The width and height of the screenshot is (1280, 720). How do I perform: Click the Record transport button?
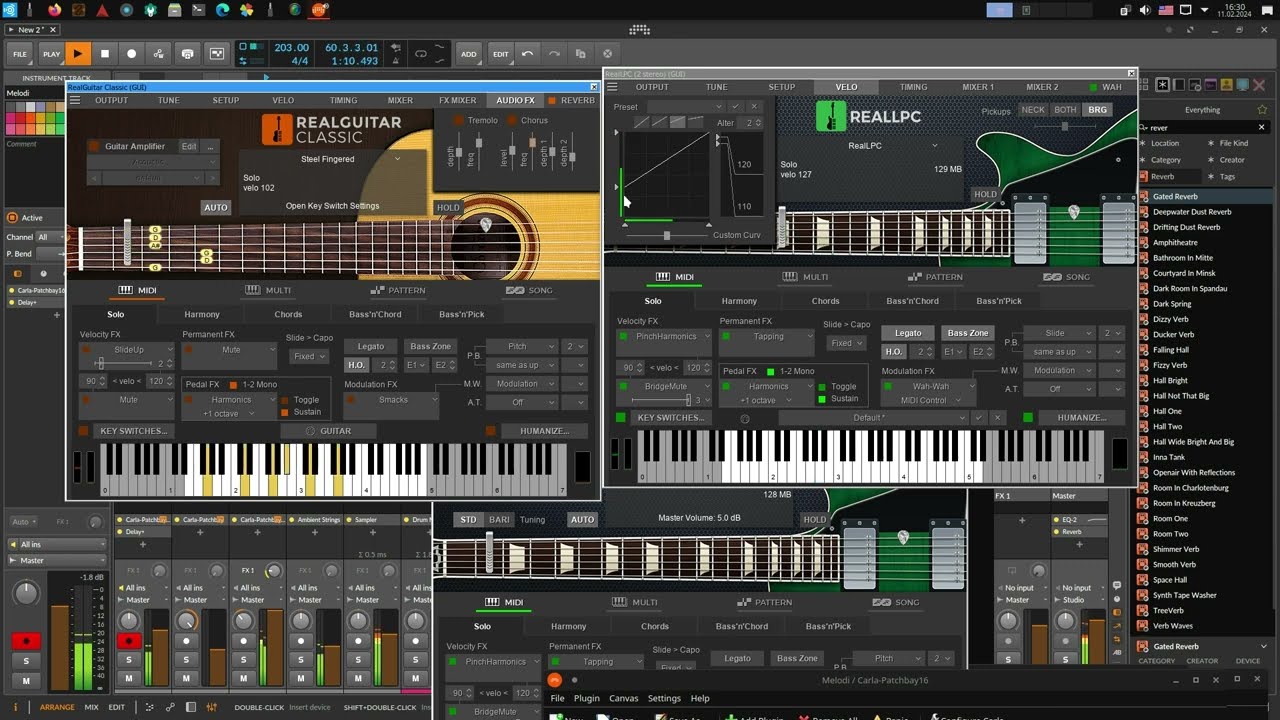(x=131, y=54)
